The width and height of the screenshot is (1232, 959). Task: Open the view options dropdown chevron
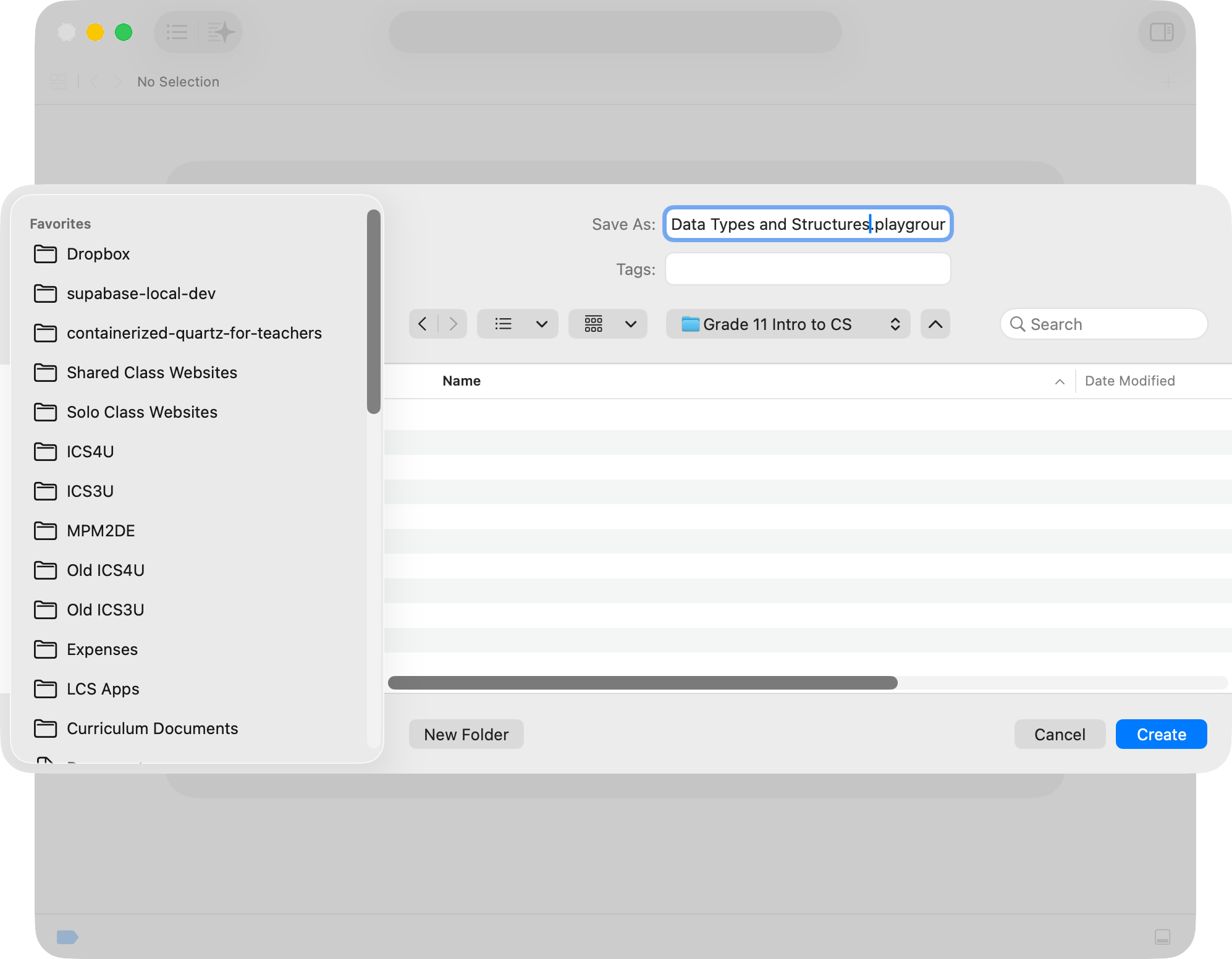tap(542, 324)
